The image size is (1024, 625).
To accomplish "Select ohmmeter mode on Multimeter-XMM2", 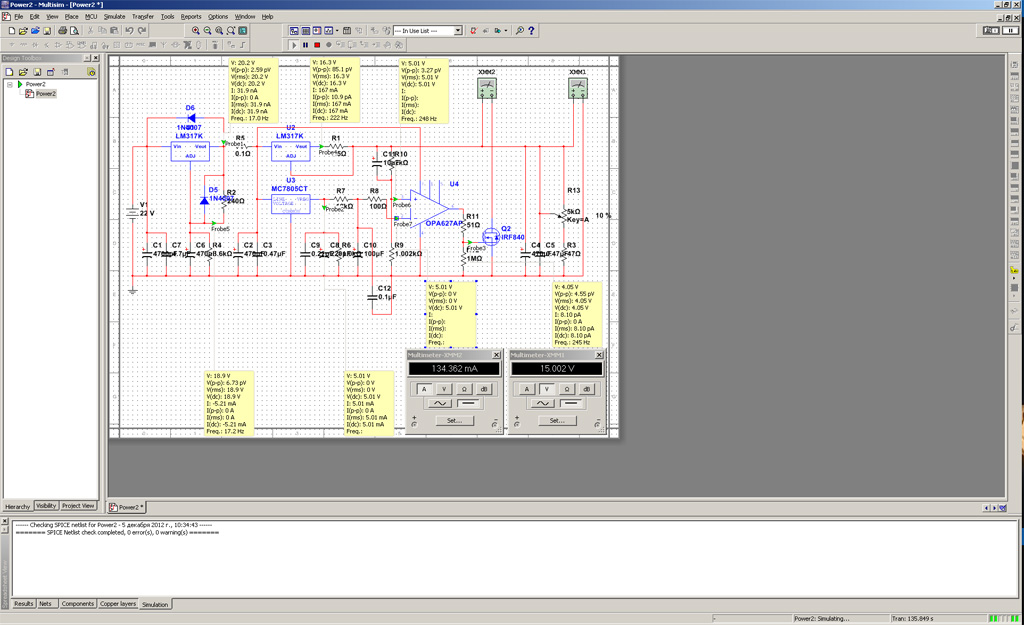I will 464,389.
